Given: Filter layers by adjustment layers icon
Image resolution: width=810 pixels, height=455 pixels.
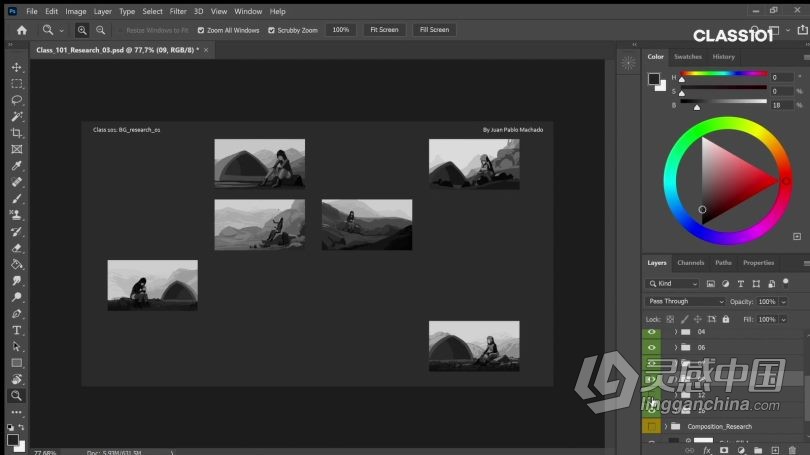Looking at the screenshot, I should [x=726, y=284].
